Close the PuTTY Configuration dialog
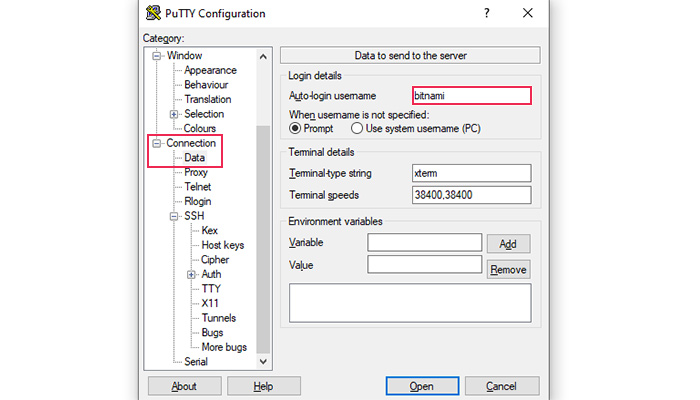The height and width of the screenshot is (400, 700). [528, 13]
